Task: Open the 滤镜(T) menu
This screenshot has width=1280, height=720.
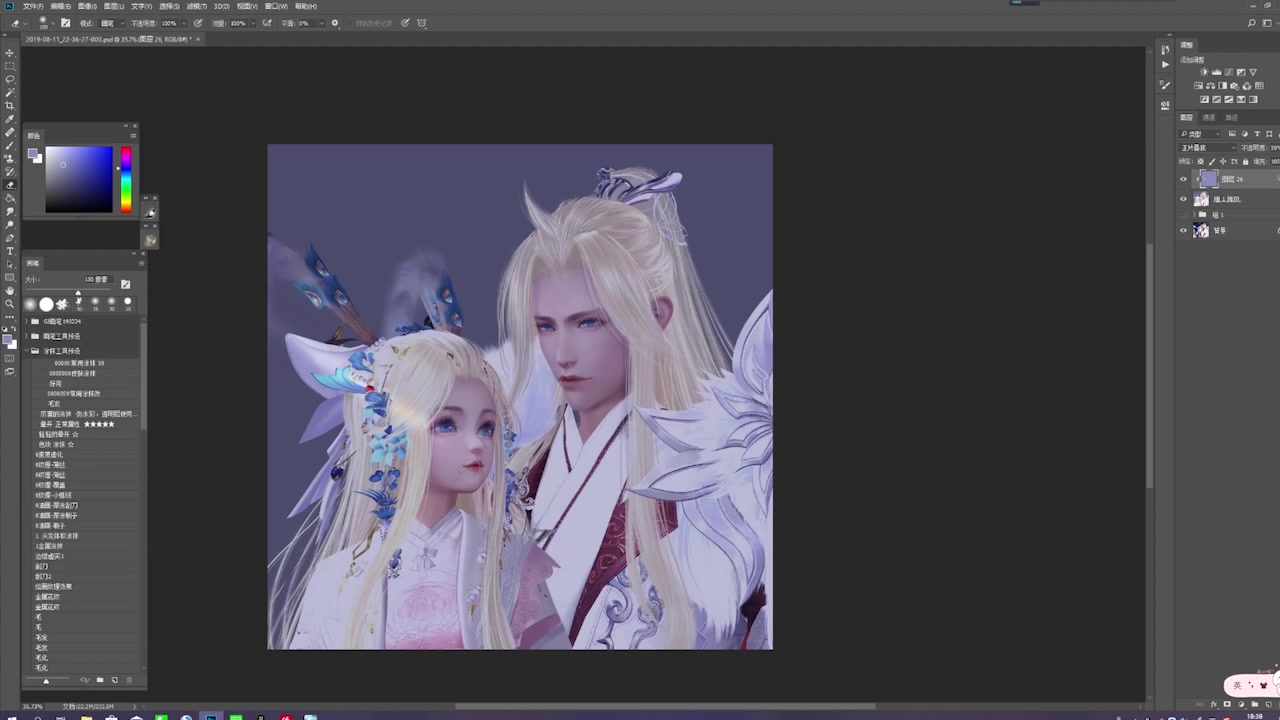Action: pos(196,6)
